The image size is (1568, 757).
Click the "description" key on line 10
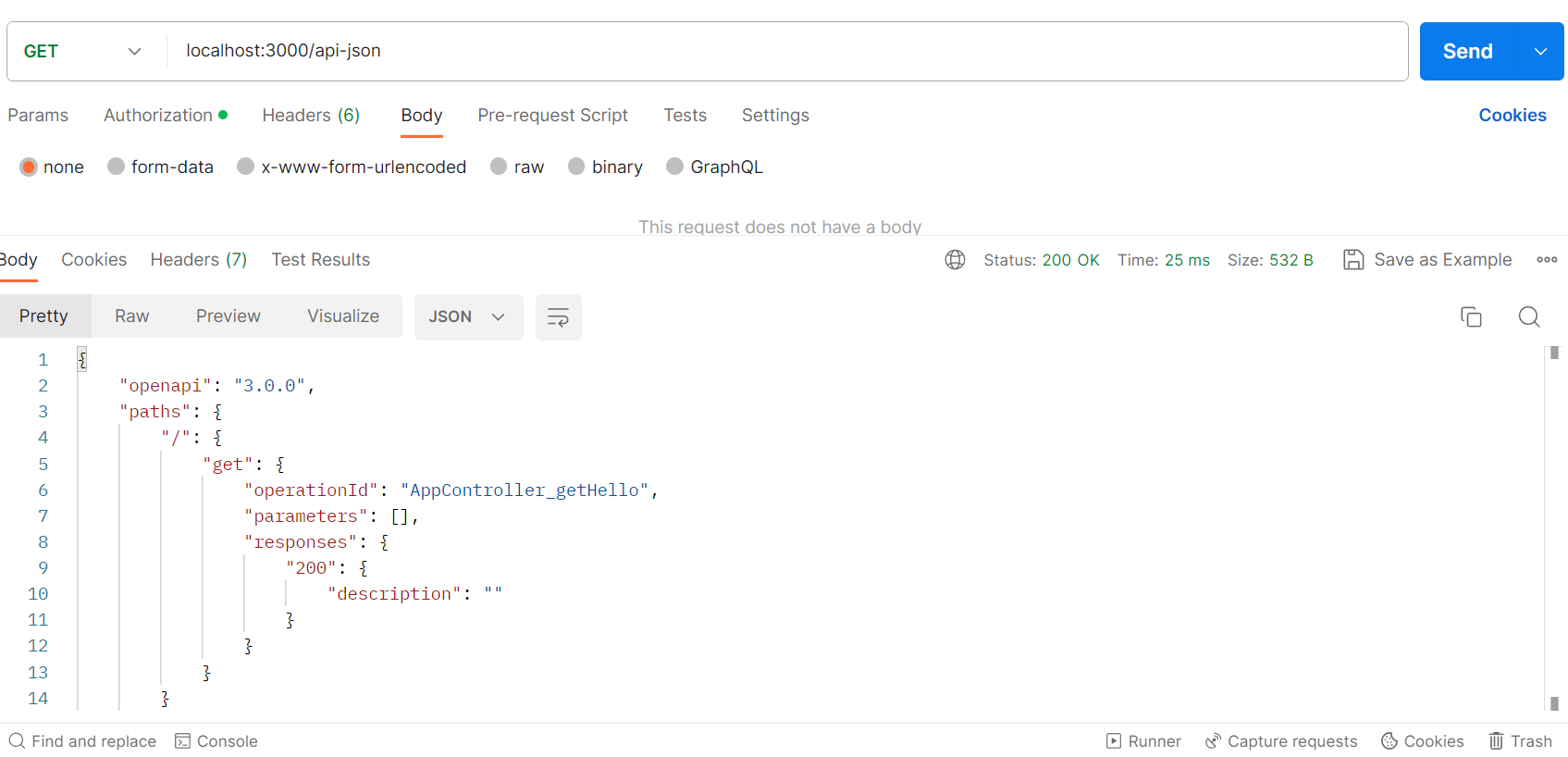point(394,594)
